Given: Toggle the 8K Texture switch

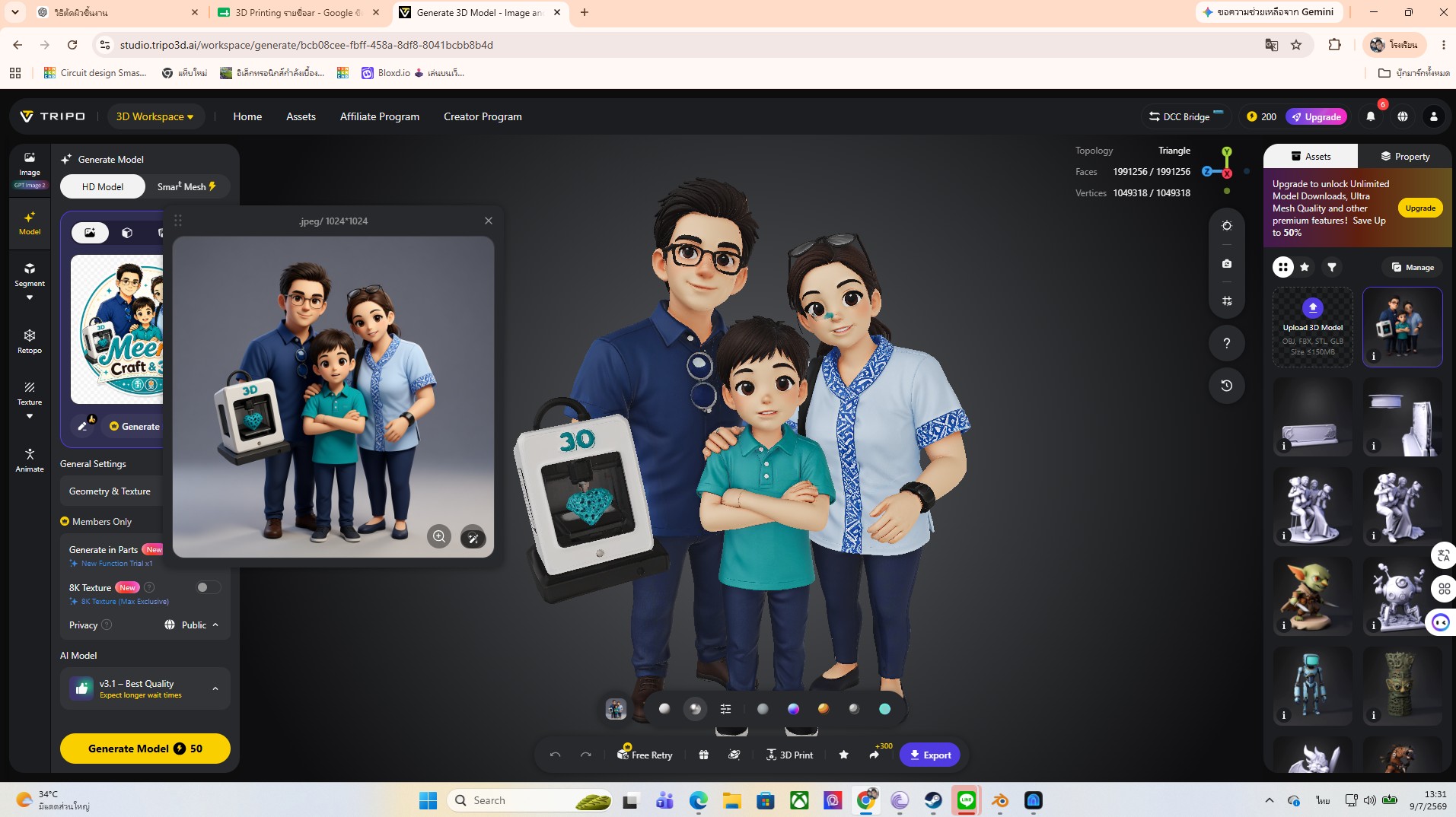Looking at the screenshot, I should pyautogui.click(x=208, y=587).
